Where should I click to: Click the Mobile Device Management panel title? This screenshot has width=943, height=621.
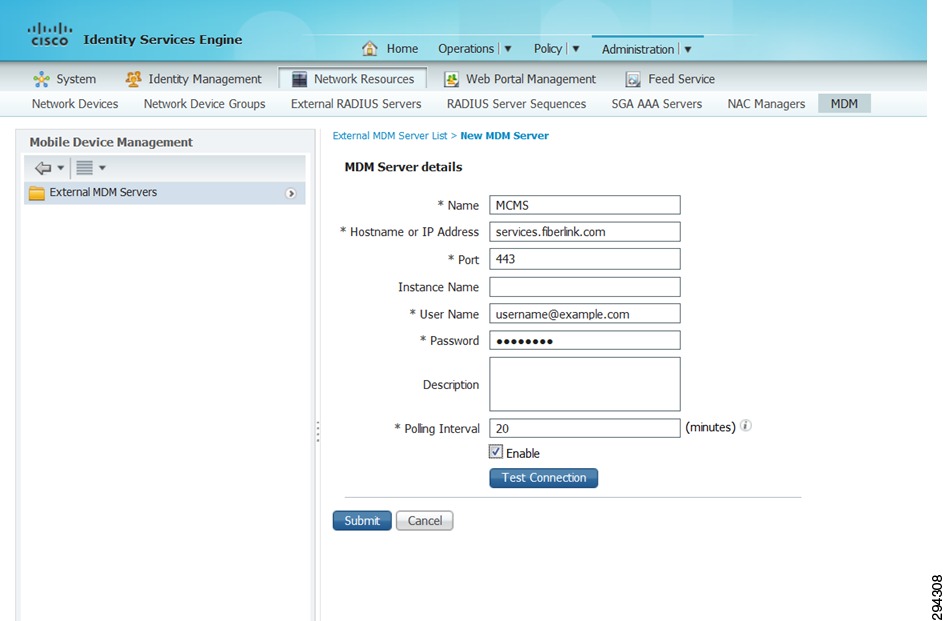click(x=111, y=142)
